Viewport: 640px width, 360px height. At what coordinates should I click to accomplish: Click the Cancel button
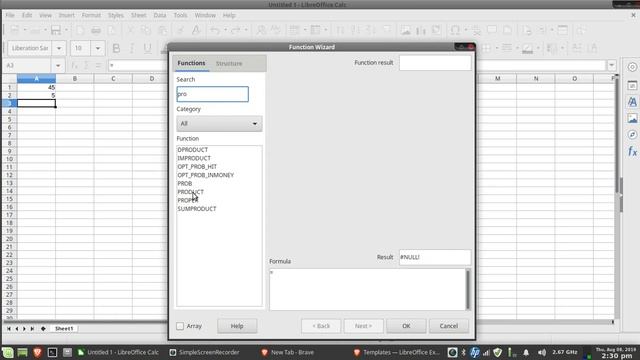pos(449,326)
